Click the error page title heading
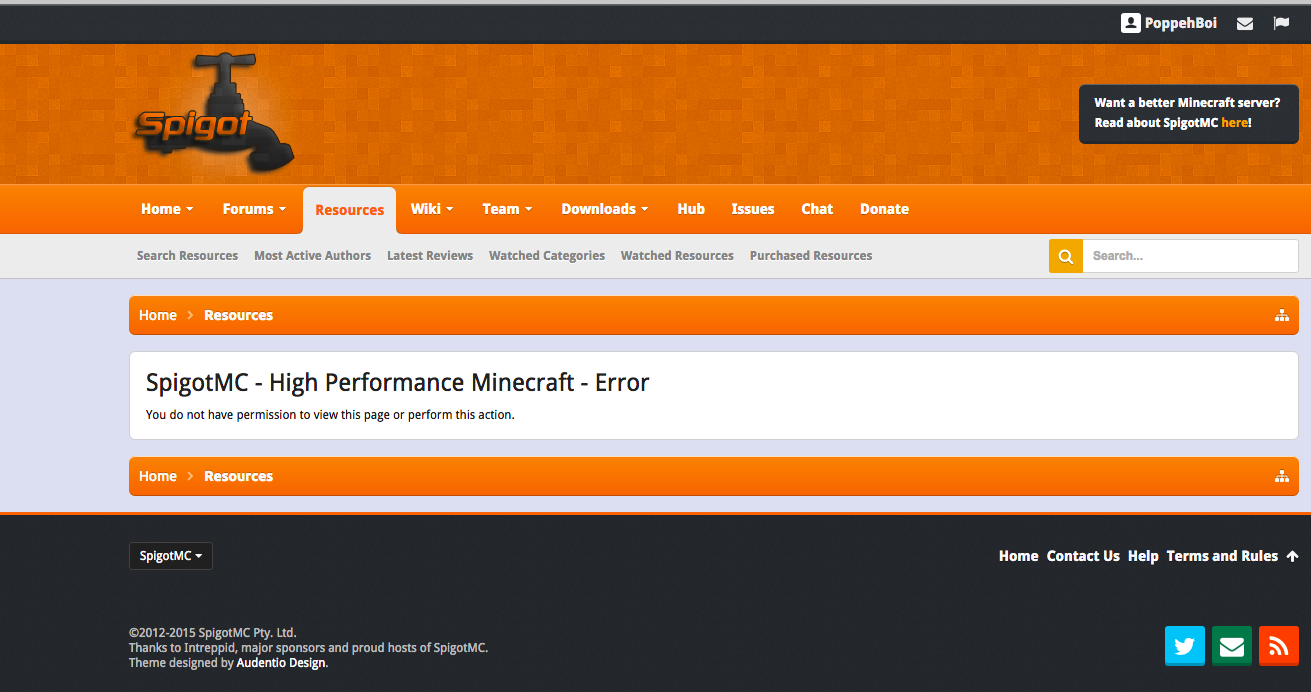 pos(398,382)
